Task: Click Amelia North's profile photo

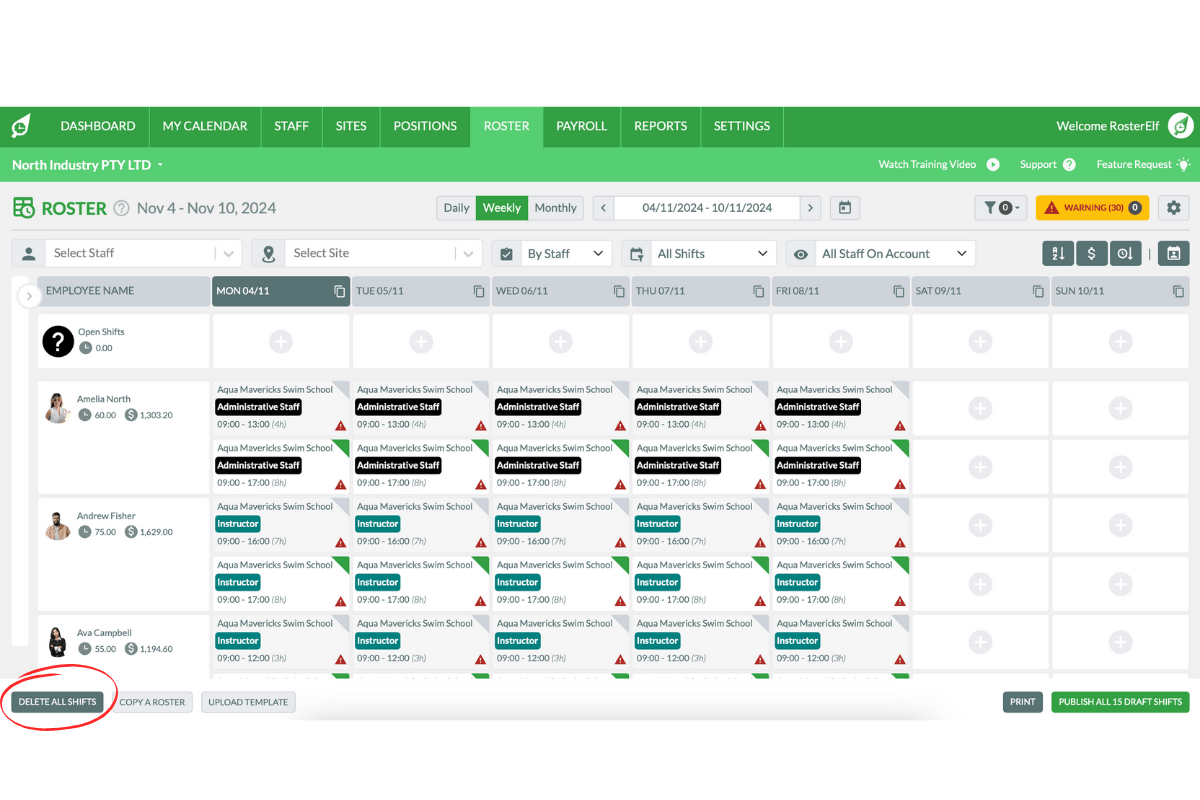Action: [x=58, y=407]
